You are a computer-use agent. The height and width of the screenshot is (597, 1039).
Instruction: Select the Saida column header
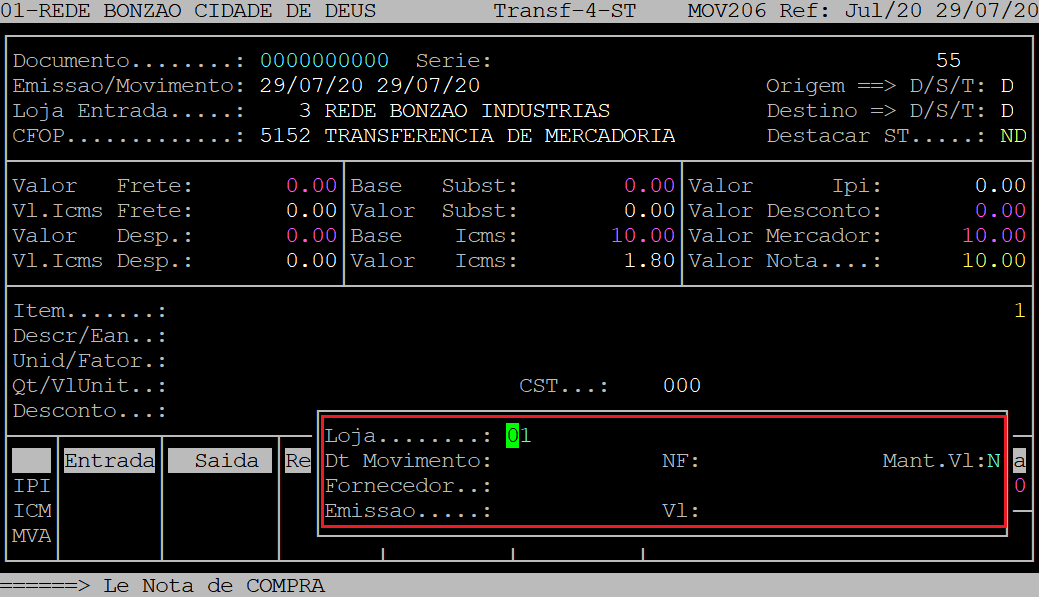click(x=219, y=461)
